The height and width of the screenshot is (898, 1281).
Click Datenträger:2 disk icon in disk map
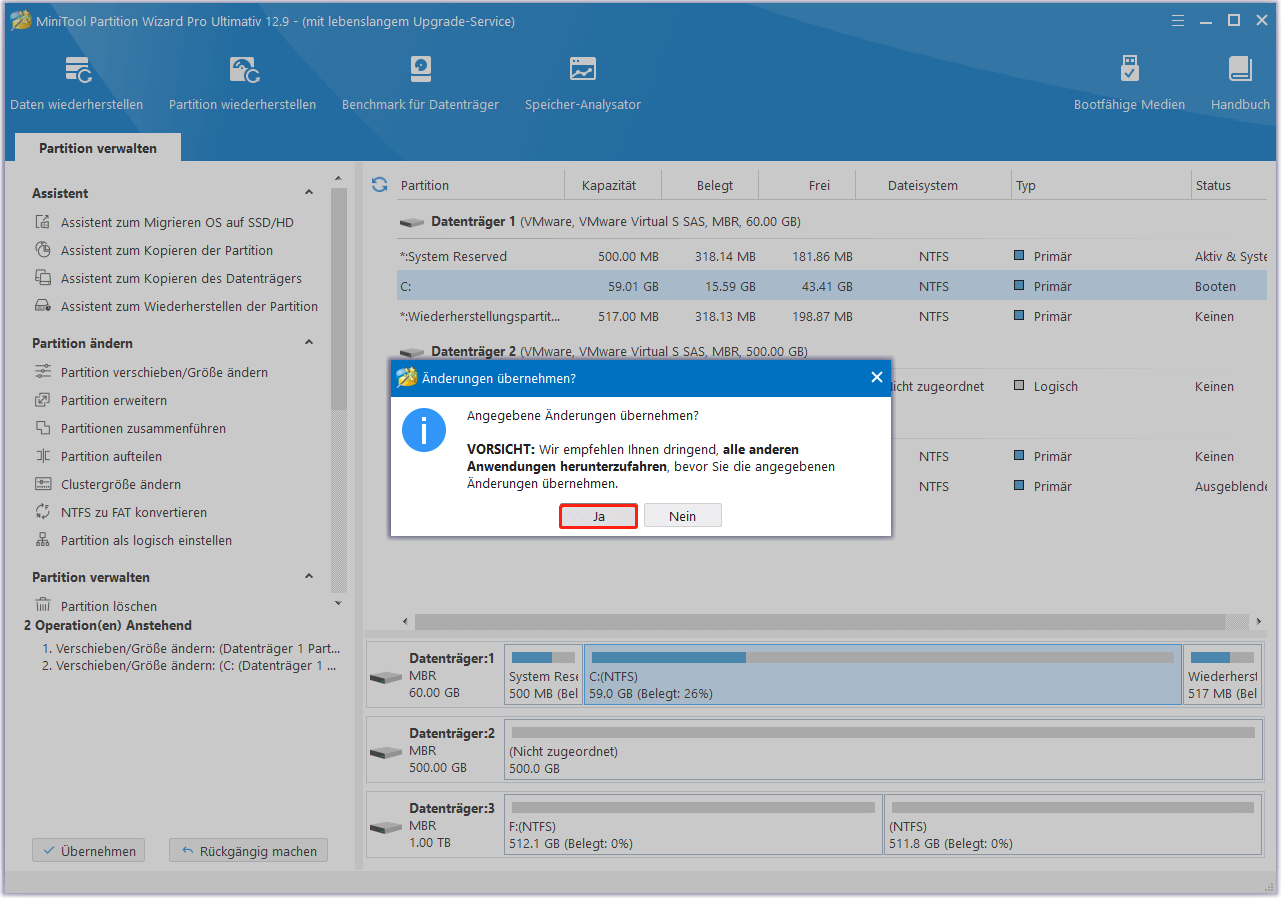[x=385, y=751]
